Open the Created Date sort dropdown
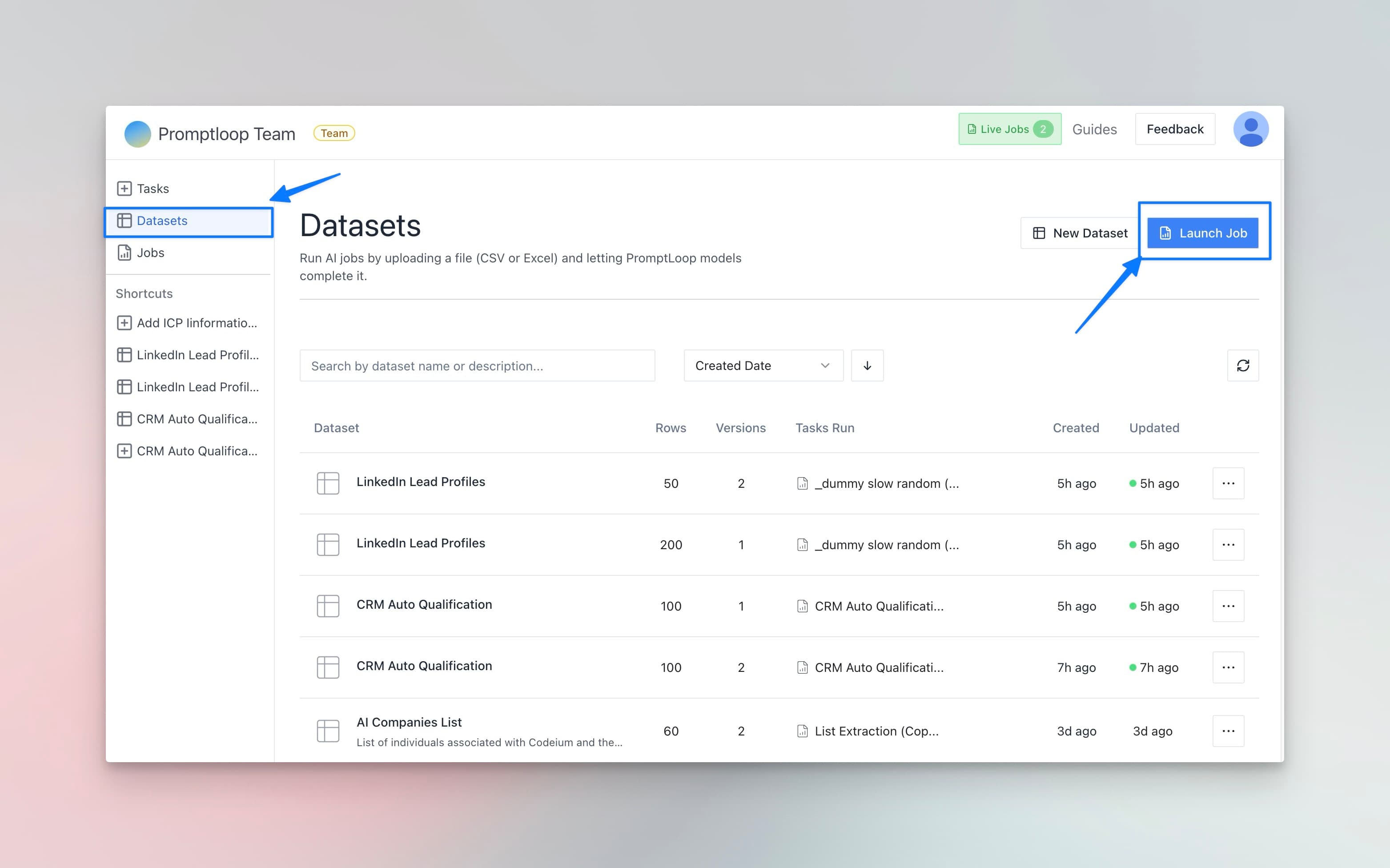Screen dimensions: 1390x868 (763, 366)
